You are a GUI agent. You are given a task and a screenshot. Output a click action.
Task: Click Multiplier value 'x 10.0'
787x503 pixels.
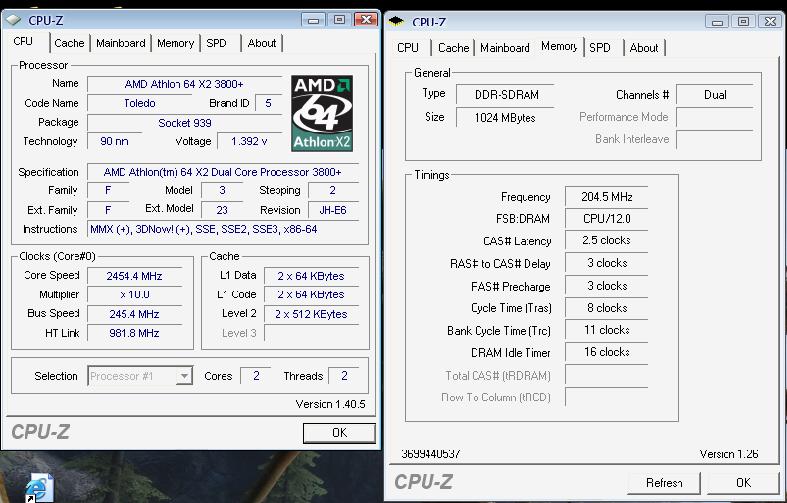[134, 294]
